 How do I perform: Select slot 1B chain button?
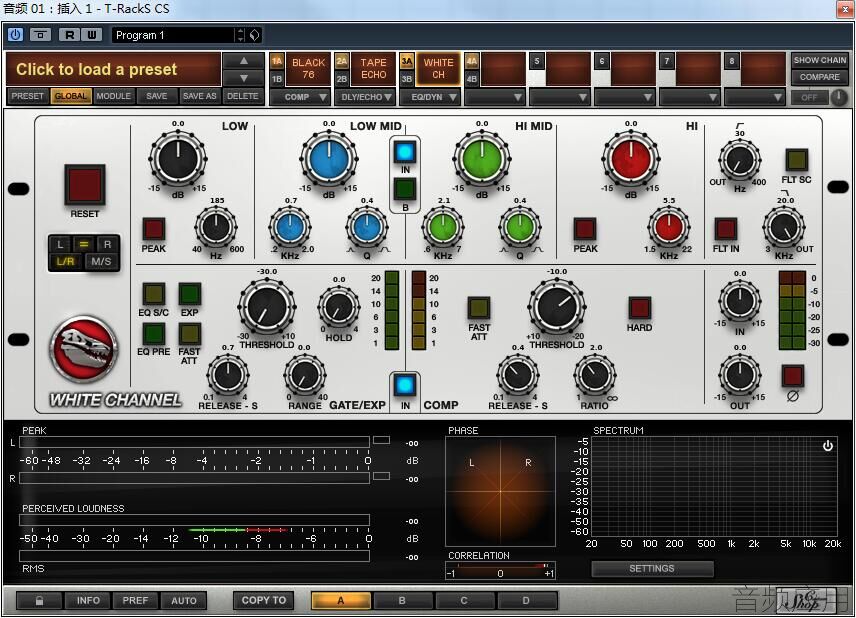(x=277, y=79)
